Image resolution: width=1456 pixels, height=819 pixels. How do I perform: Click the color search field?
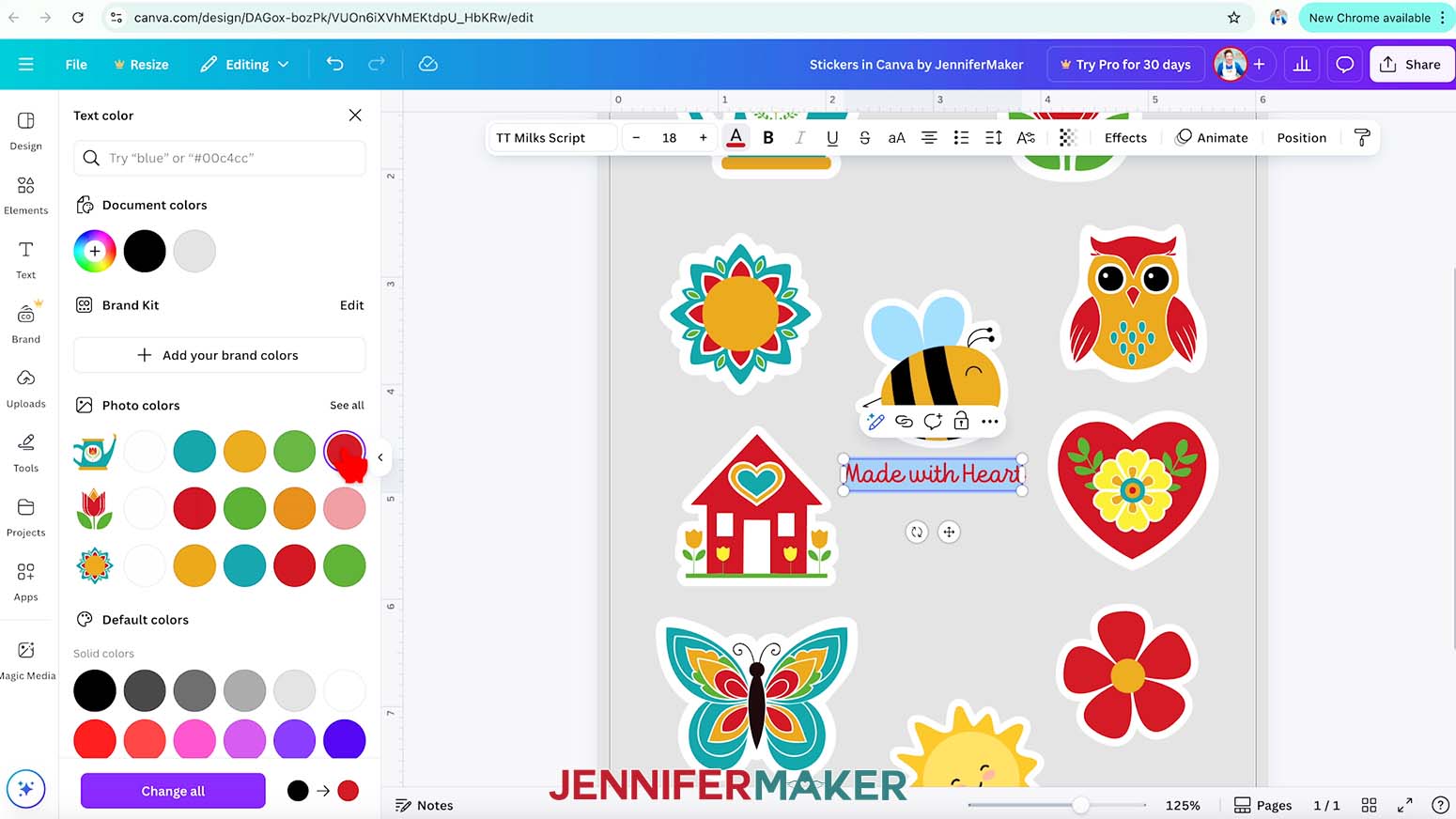(x=220, y=158)
